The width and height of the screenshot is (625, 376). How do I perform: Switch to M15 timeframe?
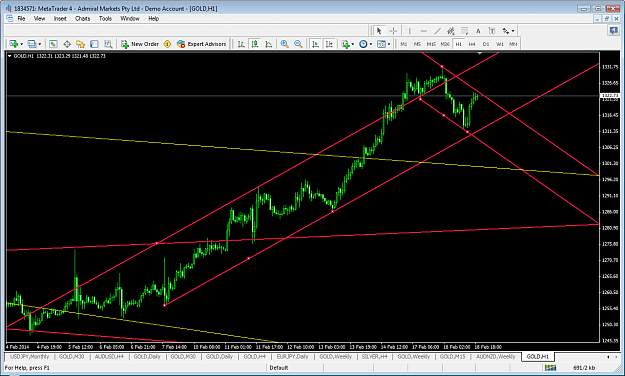431,44
